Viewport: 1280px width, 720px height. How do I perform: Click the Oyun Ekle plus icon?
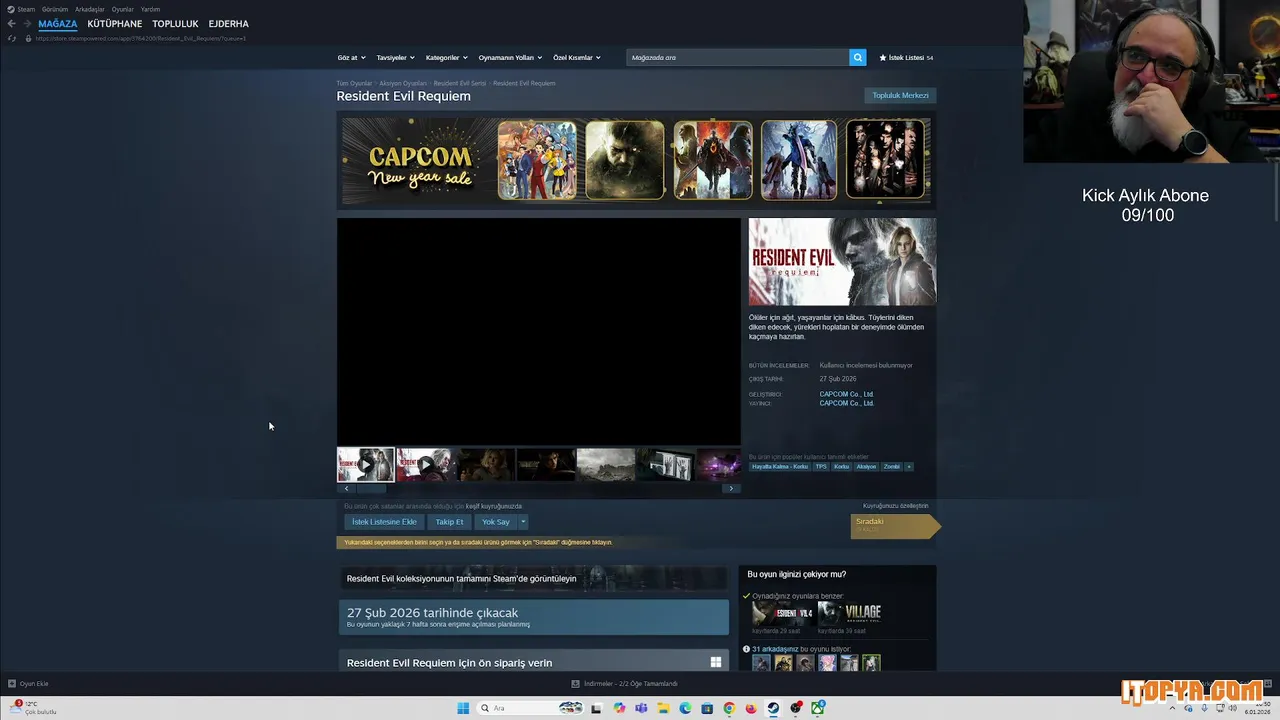coord(12,684)
